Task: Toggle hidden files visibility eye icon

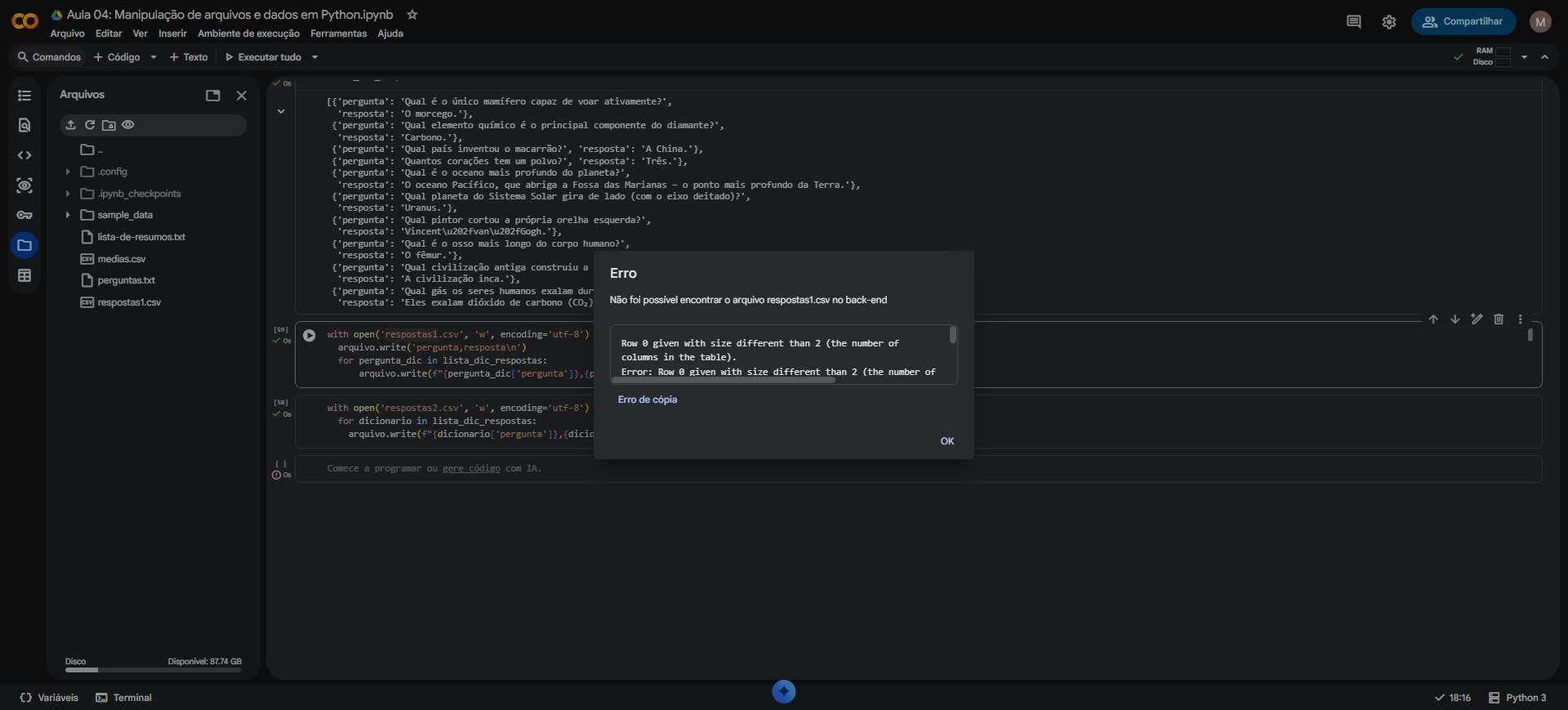Action: 128,125
